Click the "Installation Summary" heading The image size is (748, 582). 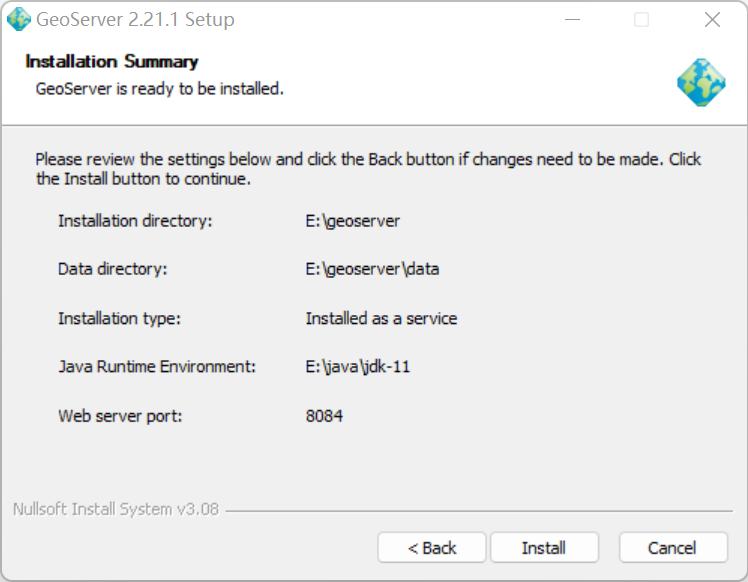point(112,62)
